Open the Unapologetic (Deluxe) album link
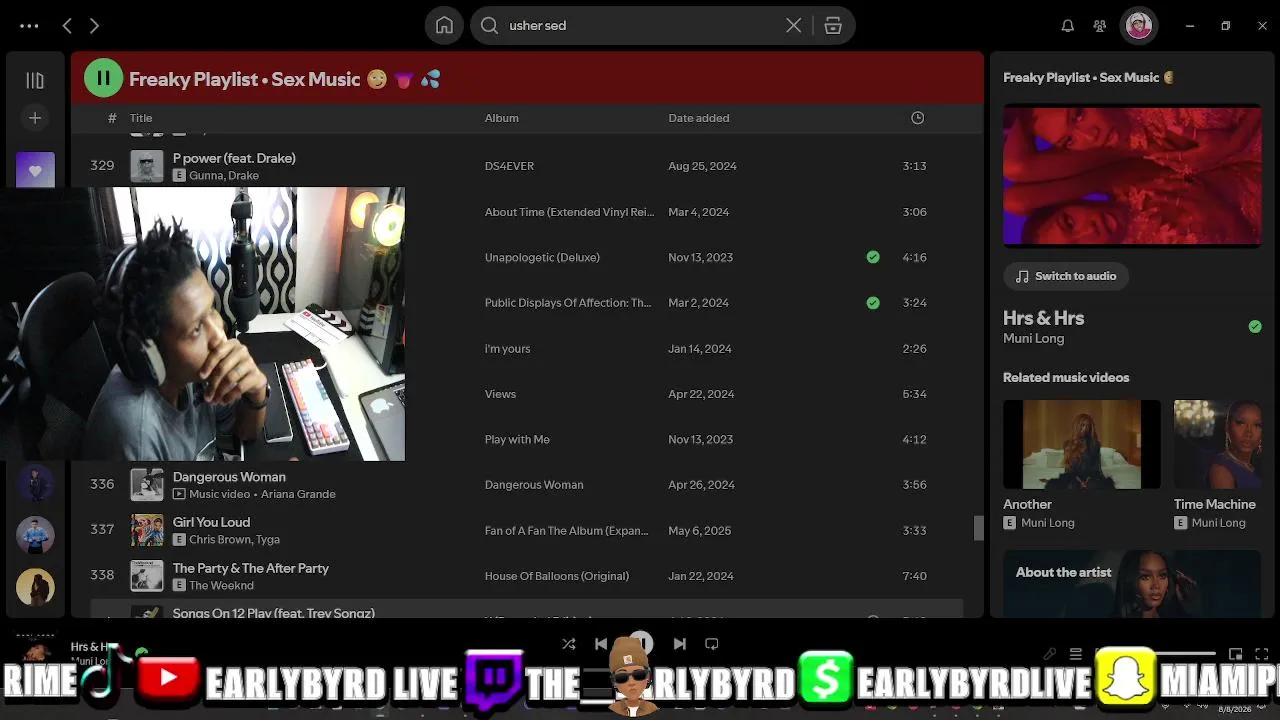The image size is (1280, 720). click(542, 257)
